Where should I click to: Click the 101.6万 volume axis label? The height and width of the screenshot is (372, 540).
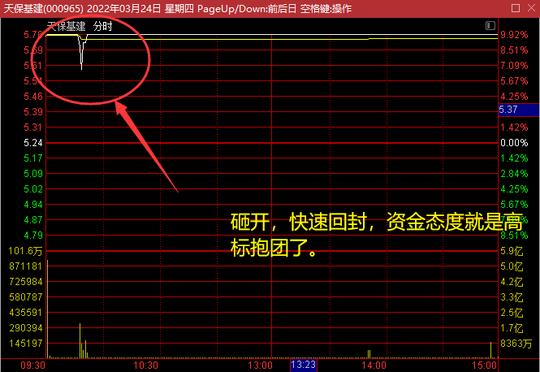[25, 251]
